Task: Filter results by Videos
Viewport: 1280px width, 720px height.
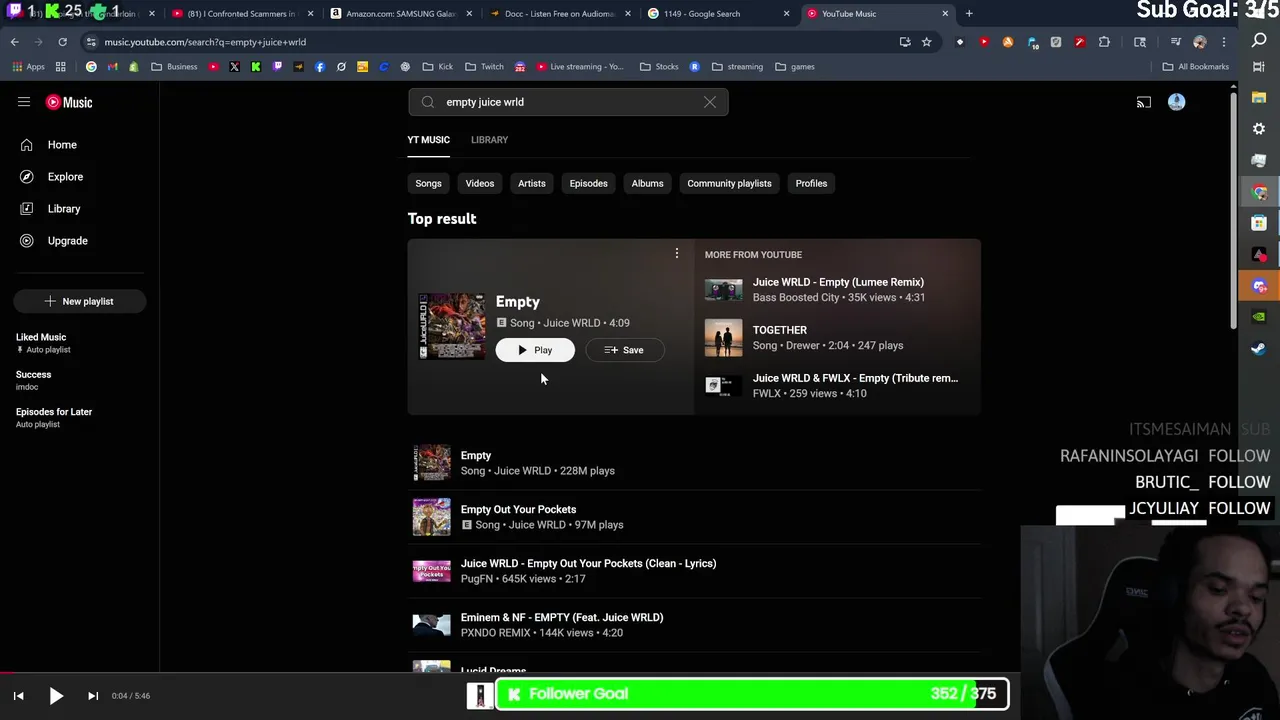Action: pos(480,183)
